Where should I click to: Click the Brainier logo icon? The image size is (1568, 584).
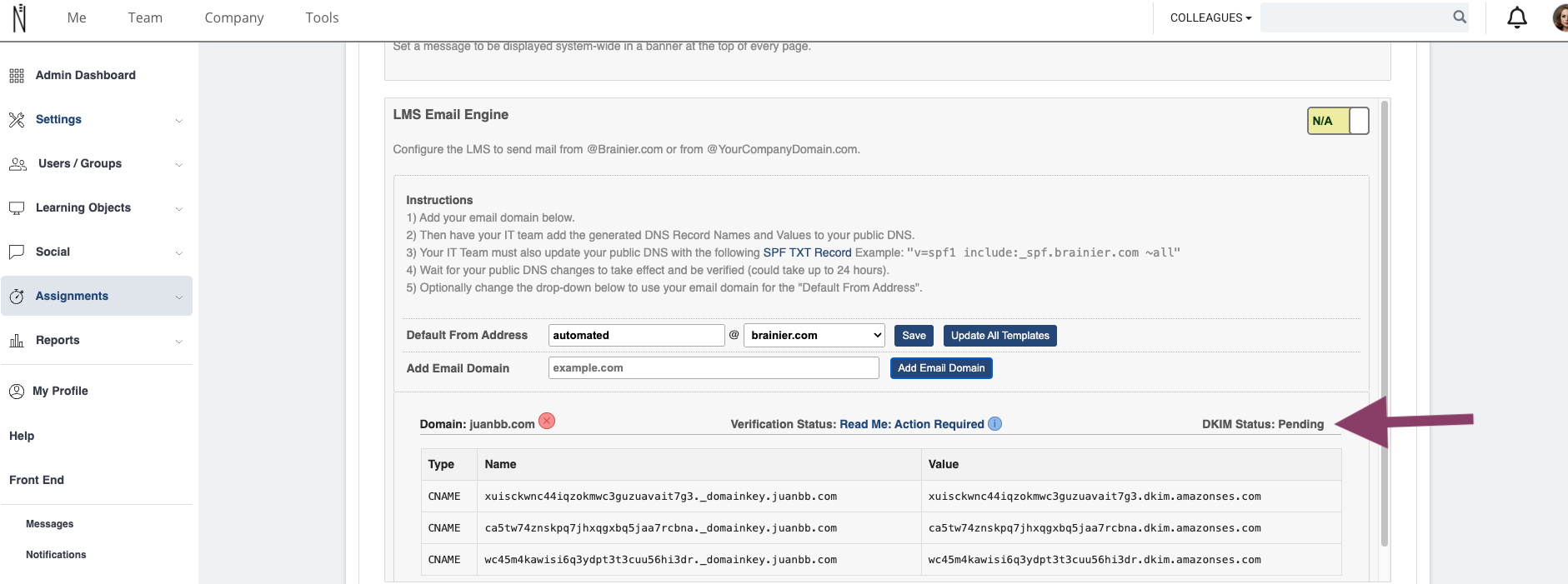(19, 17)
